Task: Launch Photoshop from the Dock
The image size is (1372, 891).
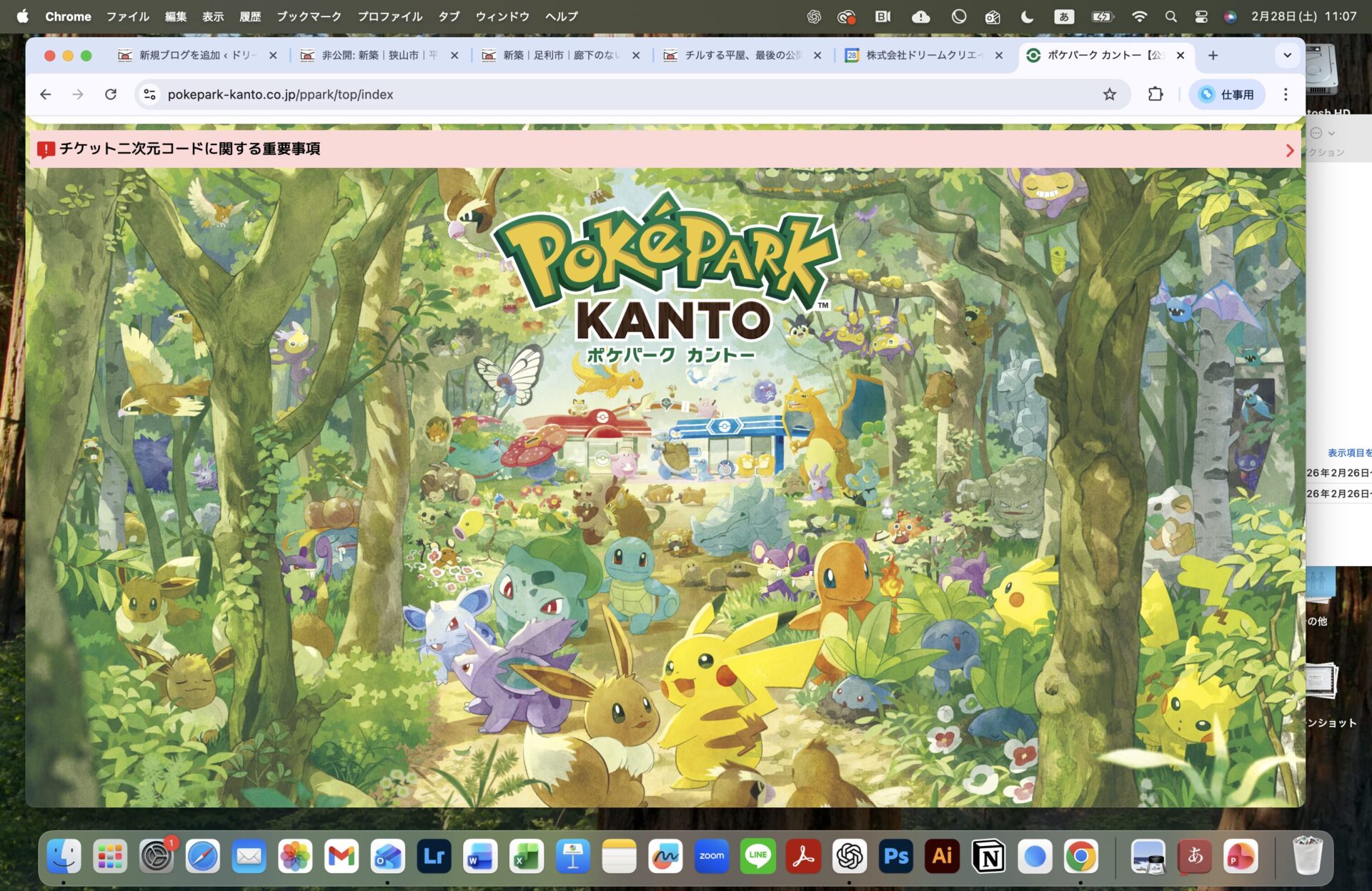Action: pos(896,855)
